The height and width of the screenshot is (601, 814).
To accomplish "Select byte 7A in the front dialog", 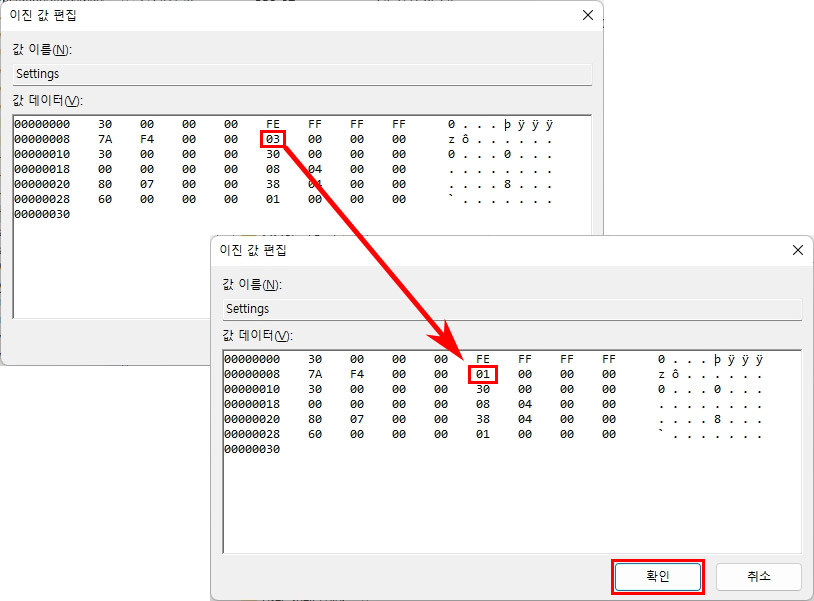I will point(315,374).
